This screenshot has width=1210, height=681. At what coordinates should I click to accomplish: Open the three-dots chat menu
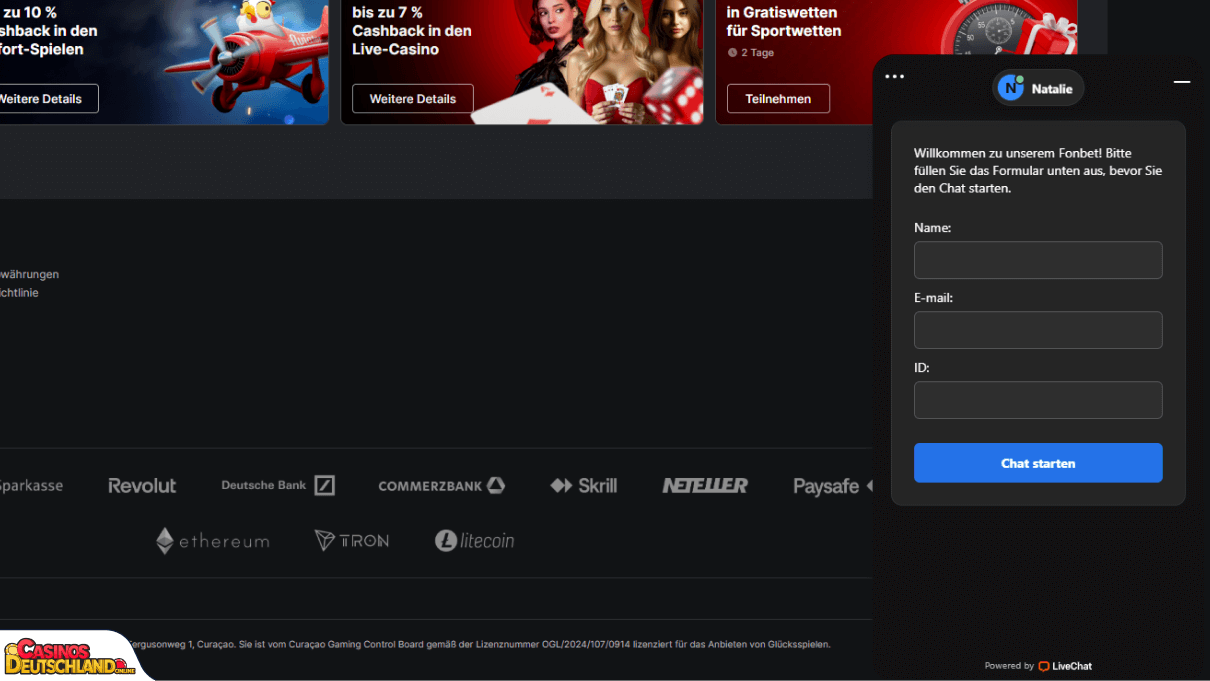[x=894, y=77]
